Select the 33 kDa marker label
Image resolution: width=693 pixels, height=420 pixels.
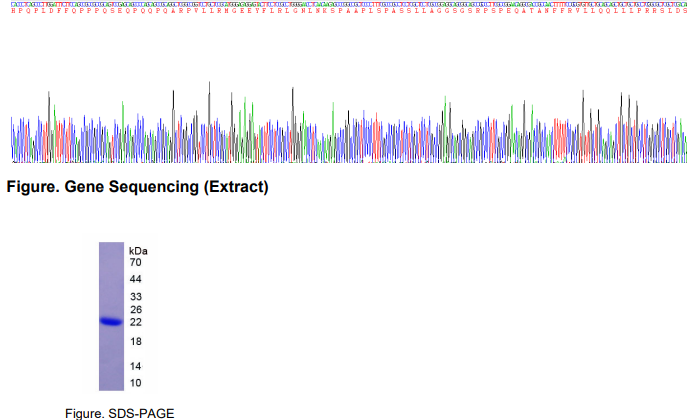click(135, 297)
